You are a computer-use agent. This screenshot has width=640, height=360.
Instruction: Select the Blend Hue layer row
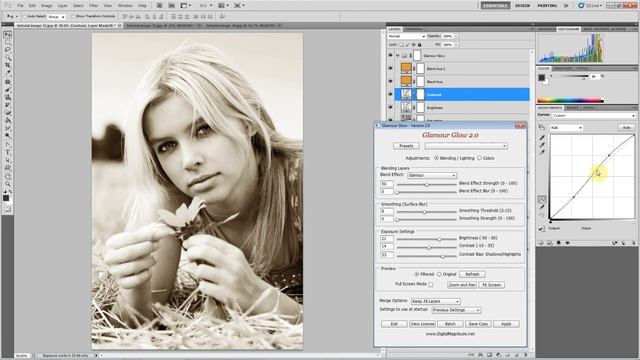tap(462, 82)
